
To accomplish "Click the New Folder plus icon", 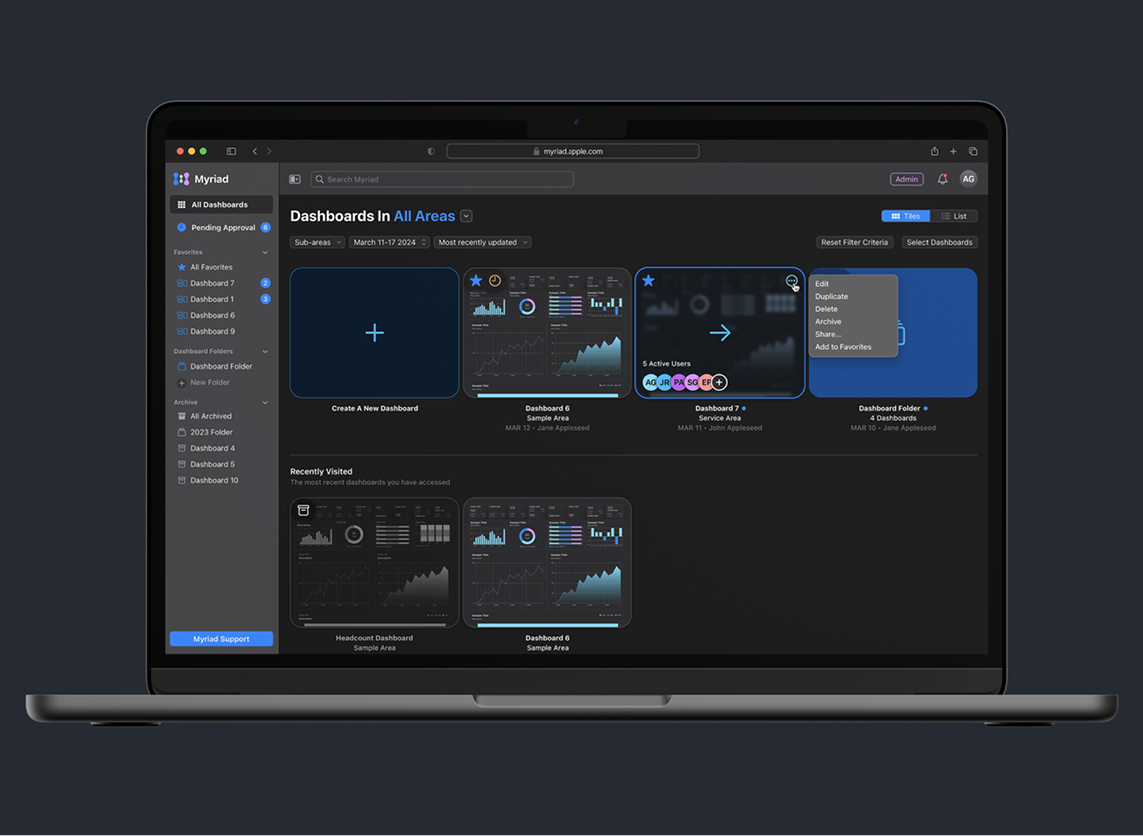I will 180,382.
